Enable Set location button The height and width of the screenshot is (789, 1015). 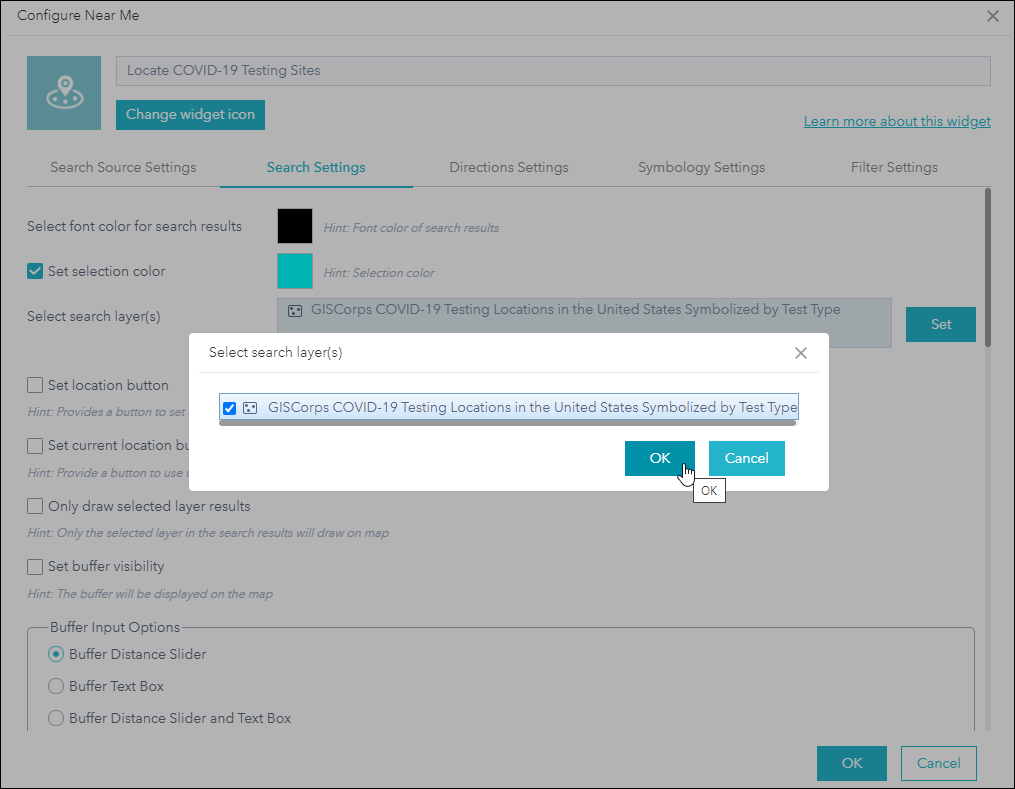[x=36, y=385]
